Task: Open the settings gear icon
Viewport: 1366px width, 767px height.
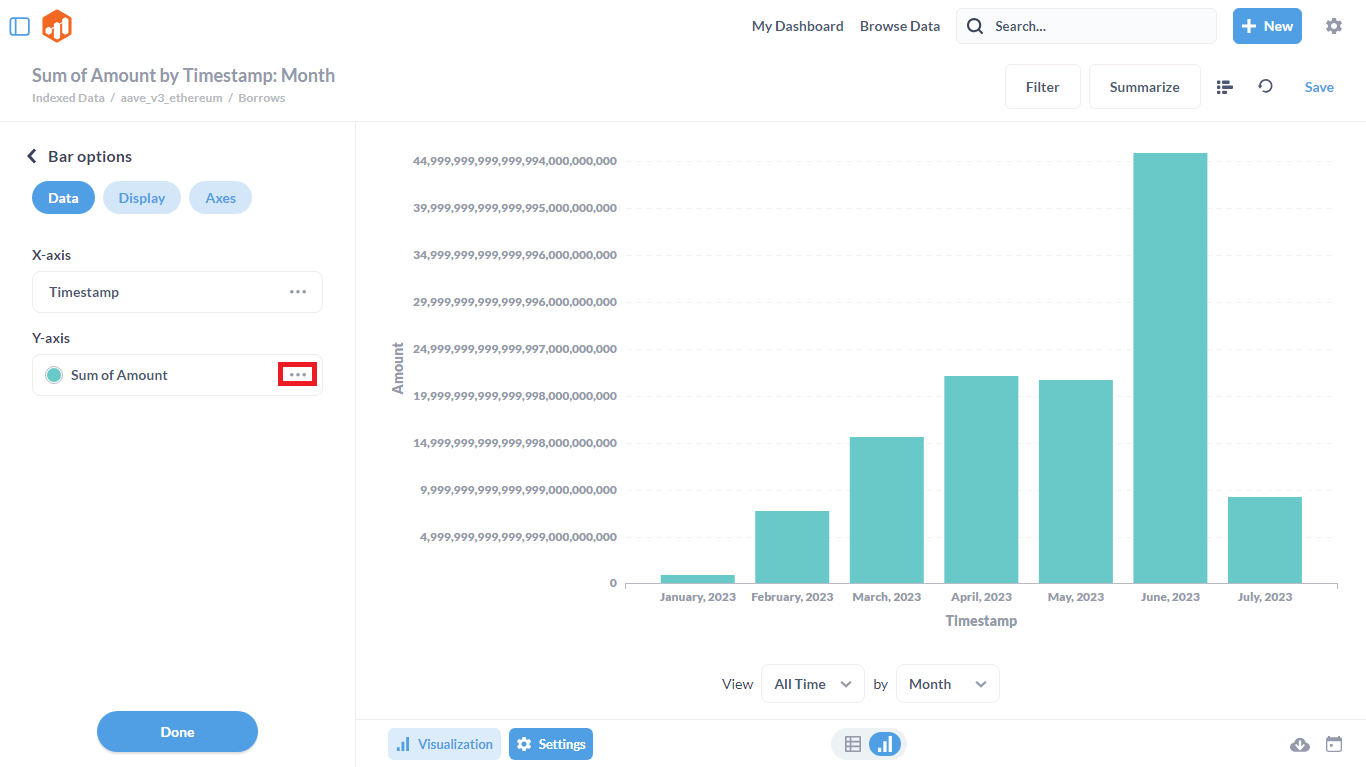Action: point(1333,26)
